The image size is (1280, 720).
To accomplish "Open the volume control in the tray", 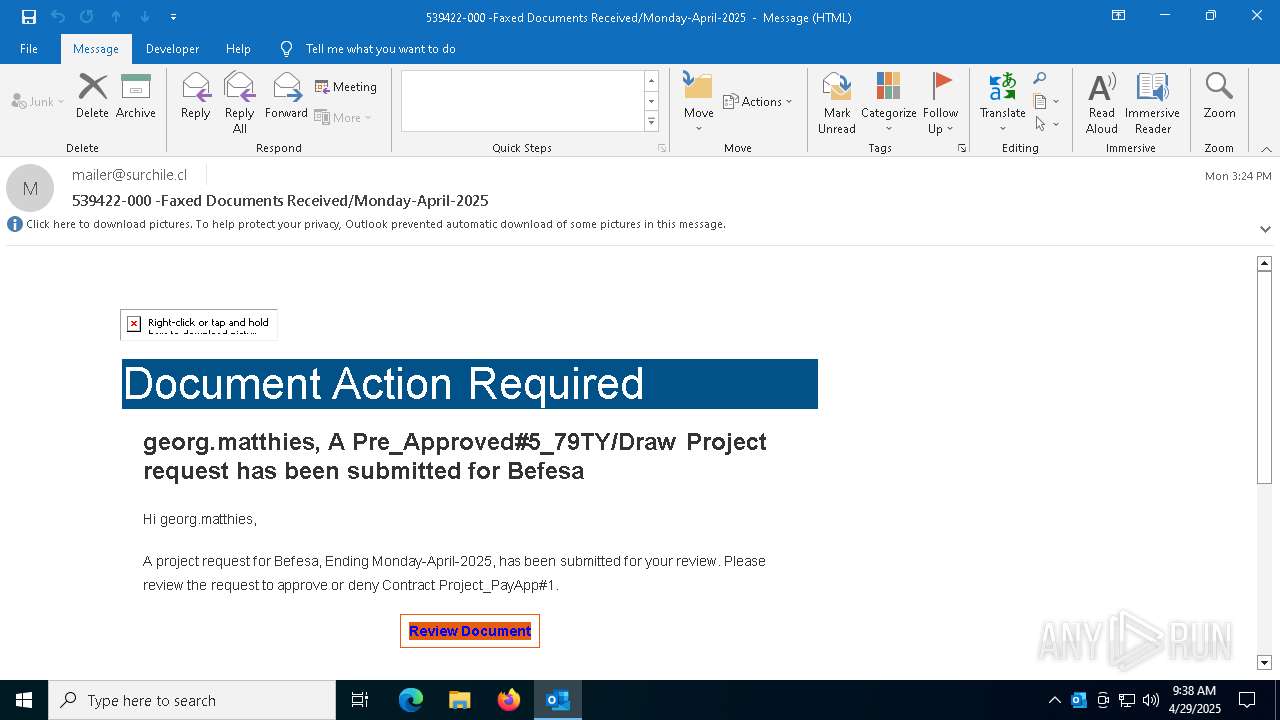I will [1151, 700].
